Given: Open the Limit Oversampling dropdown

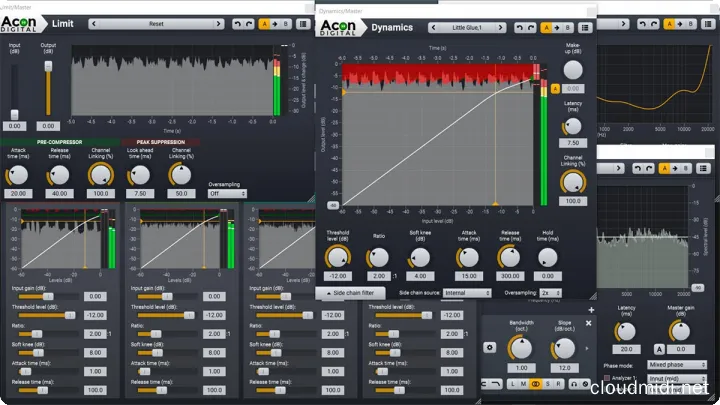Looking at the screenshot, I should click(227, 194).
